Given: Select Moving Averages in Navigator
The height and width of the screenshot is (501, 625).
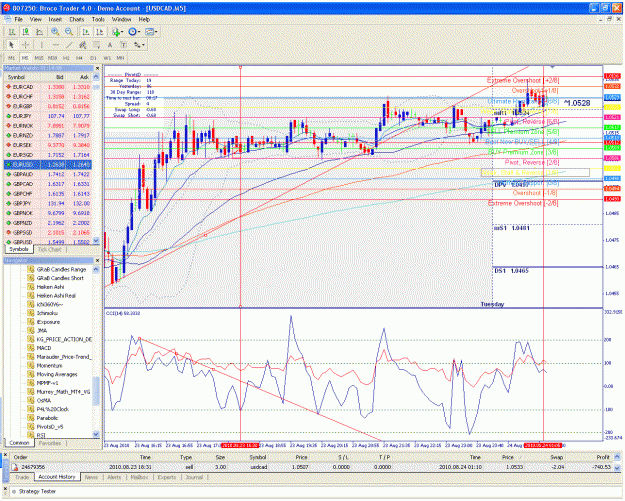Looking at the screenshot, I should pos(57,374).
